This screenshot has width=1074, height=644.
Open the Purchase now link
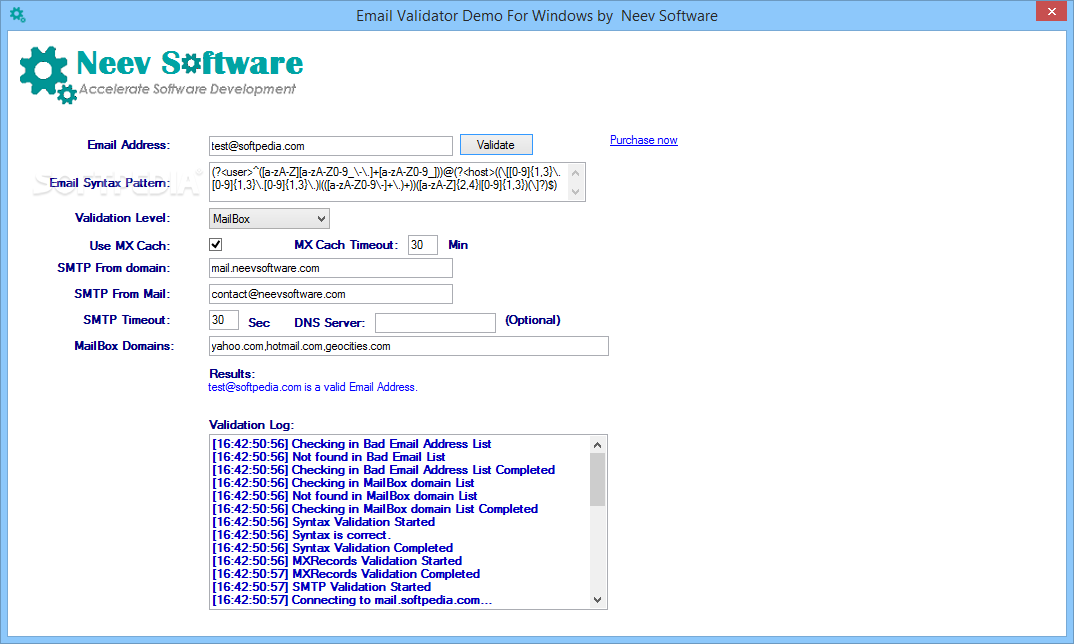[644, 140]
